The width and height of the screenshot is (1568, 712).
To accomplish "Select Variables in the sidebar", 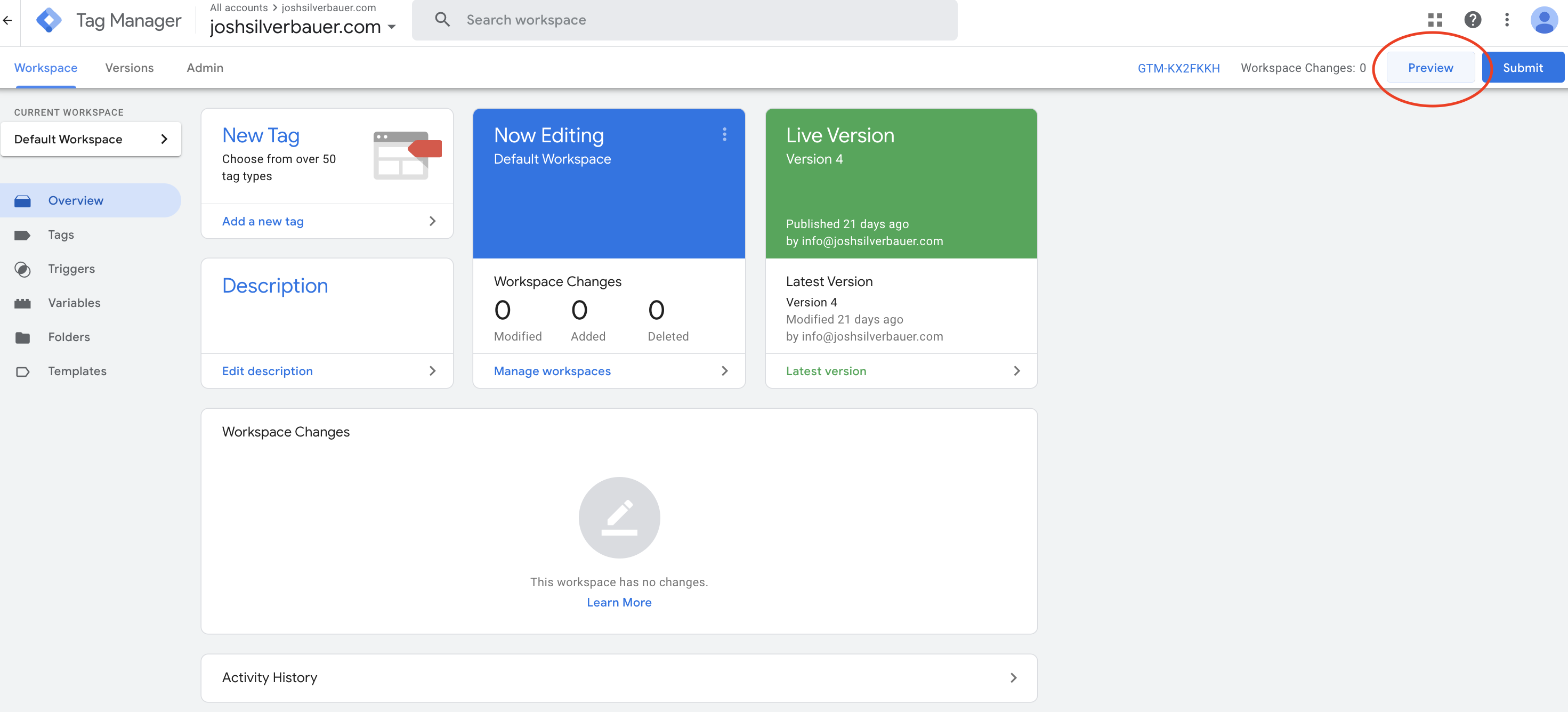I will (90, 303).
